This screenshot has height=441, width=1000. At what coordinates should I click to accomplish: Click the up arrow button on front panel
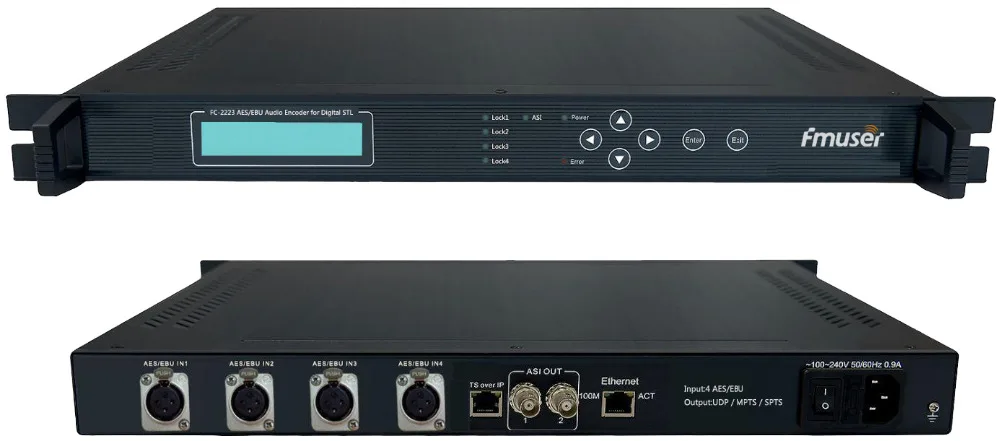coord(620,120)
